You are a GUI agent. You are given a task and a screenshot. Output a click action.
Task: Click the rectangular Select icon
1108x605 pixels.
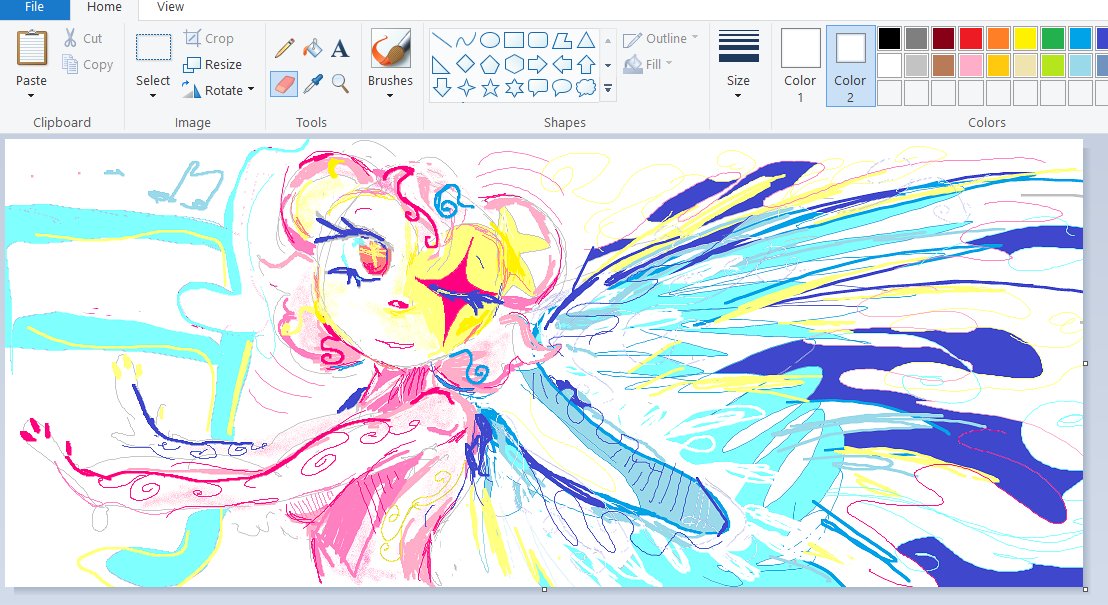pos(153,48)
